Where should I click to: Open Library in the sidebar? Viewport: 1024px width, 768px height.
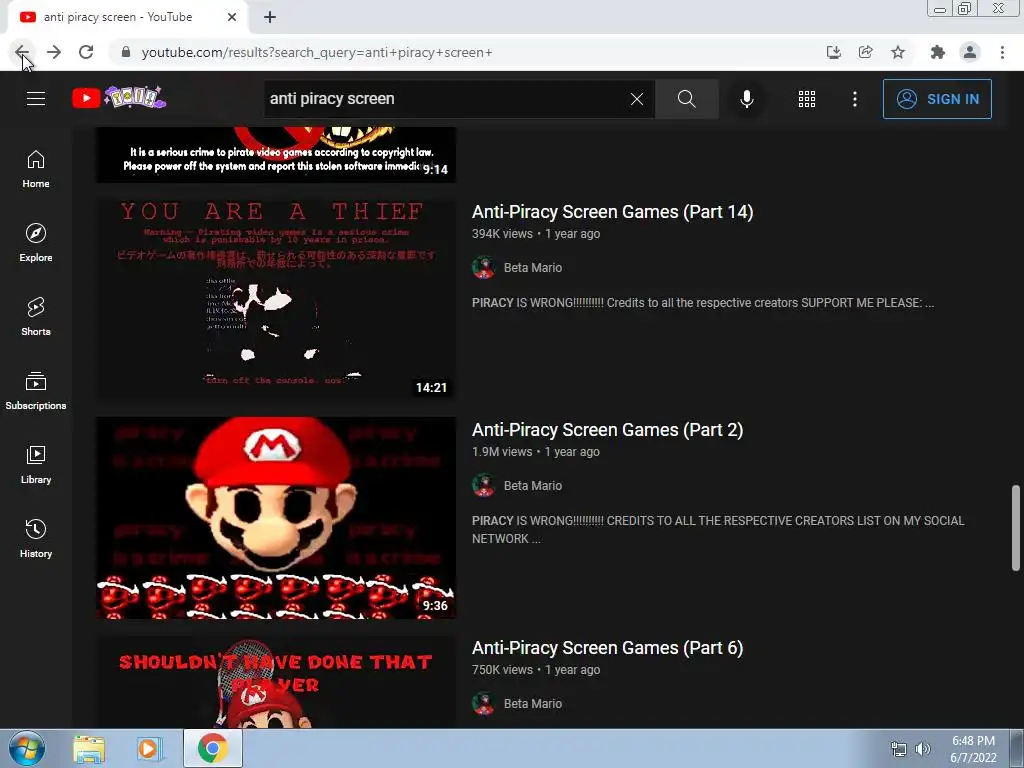(36, 464)
